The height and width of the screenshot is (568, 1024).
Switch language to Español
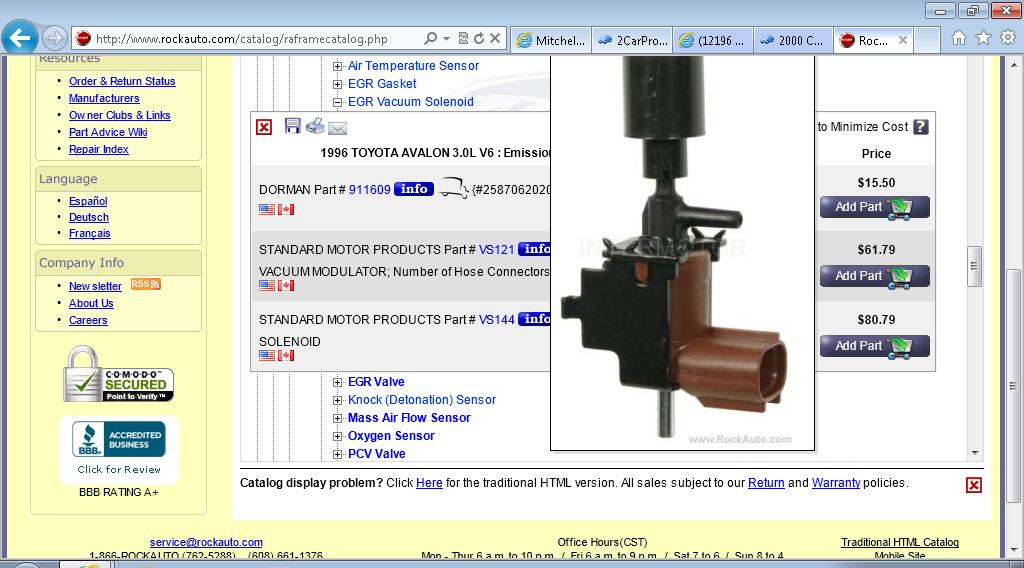pos(88,201)
